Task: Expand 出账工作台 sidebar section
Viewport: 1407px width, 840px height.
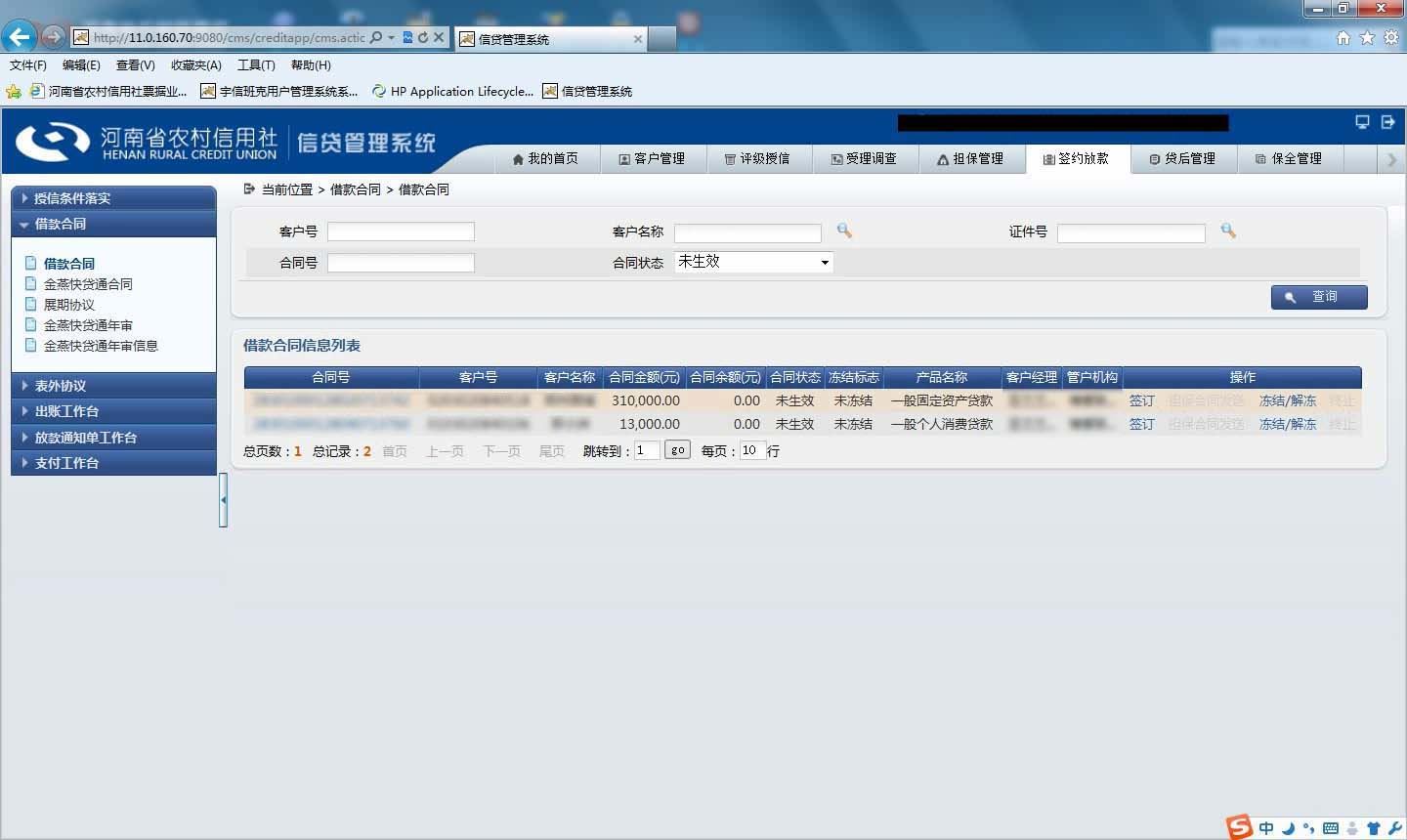Action: pyautogui.click(x=113, y=411)
